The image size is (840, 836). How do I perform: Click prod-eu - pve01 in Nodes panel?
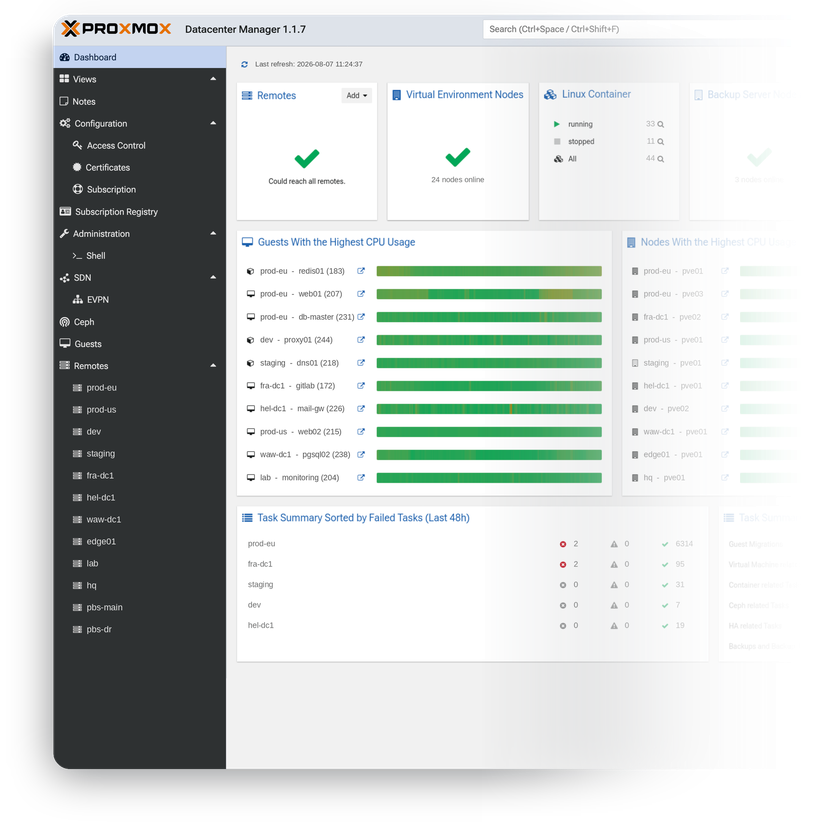(673, 271)
